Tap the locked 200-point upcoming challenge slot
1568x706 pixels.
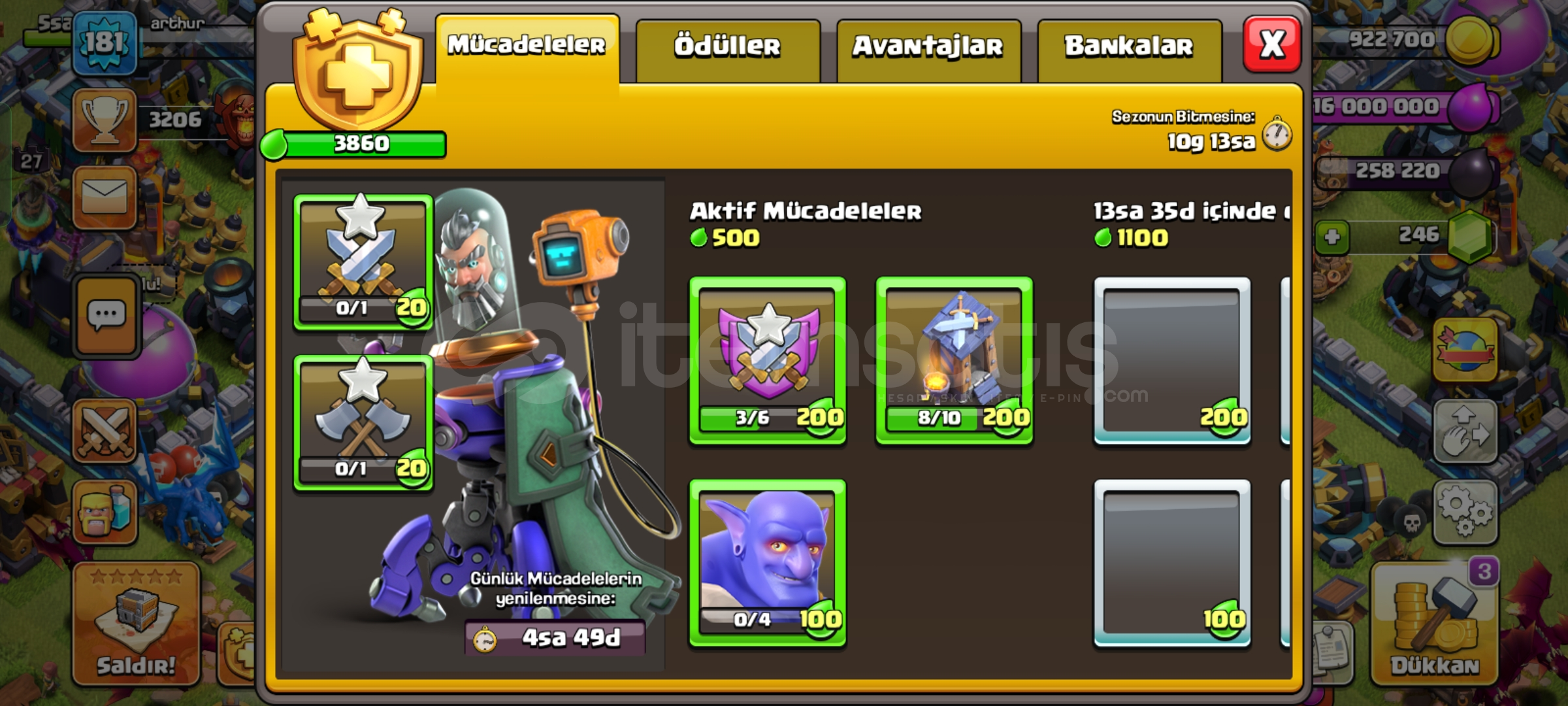(1172, 360)
